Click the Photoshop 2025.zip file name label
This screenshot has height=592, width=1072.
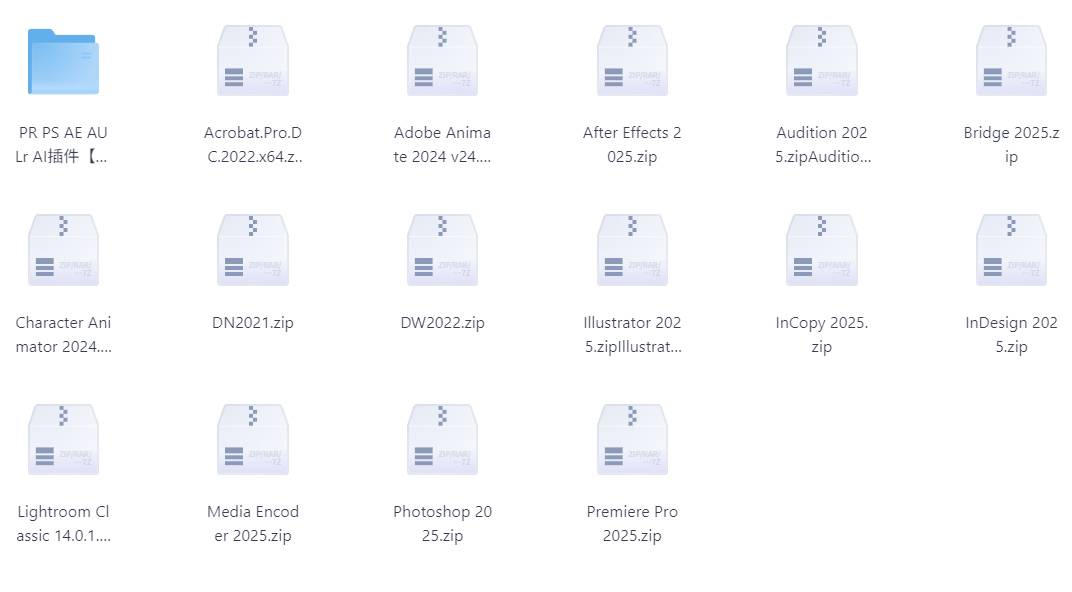442,524
